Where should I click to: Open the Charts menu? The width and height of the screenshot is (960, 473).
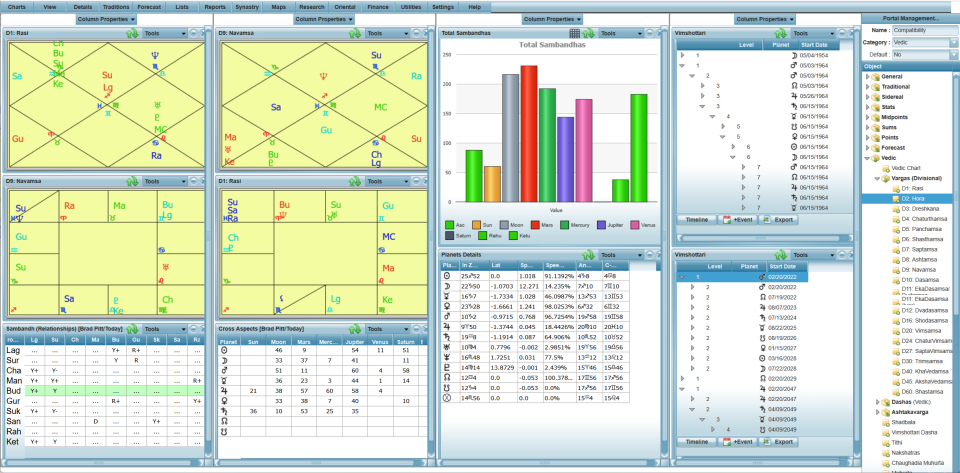[17, 7]
